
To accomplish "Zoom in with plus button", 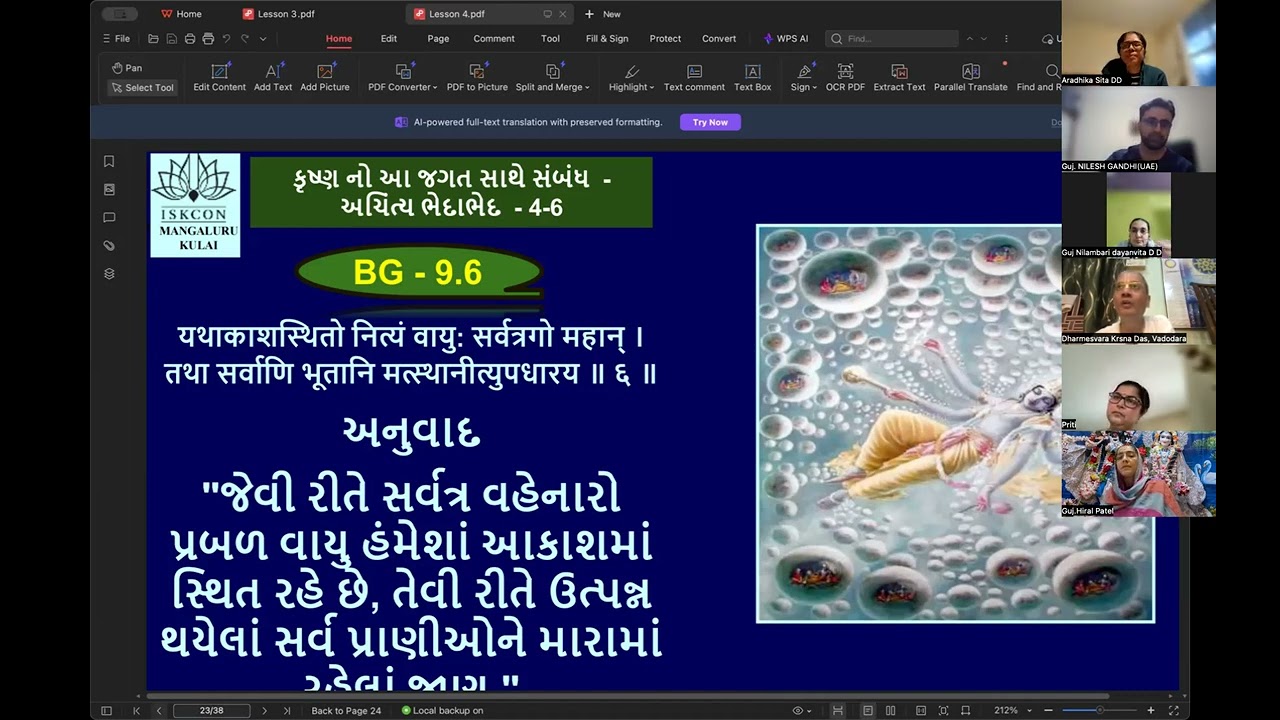I will coord(1151,710).
